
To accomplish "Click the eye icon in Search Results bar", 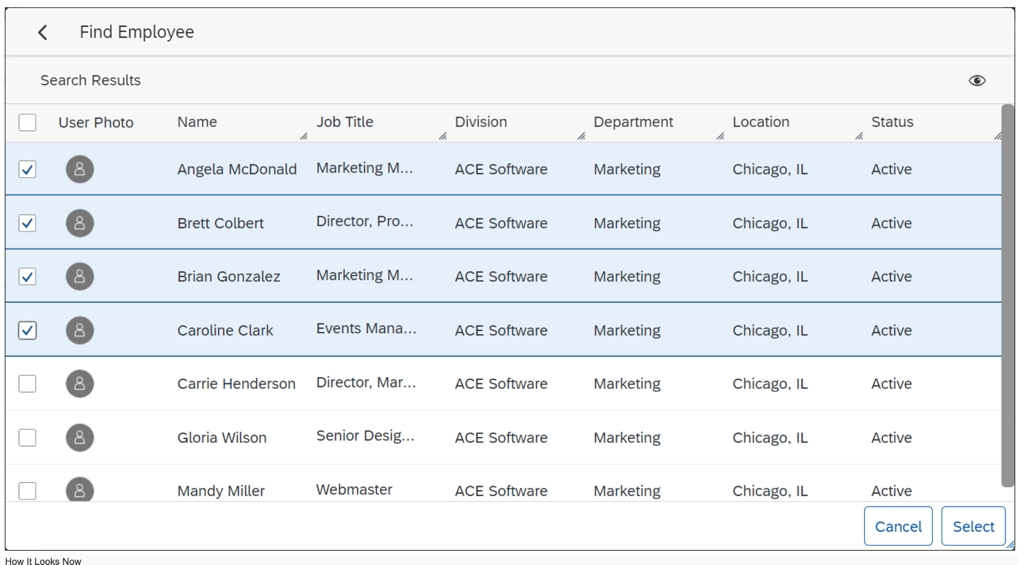I will tap(976, 80).
